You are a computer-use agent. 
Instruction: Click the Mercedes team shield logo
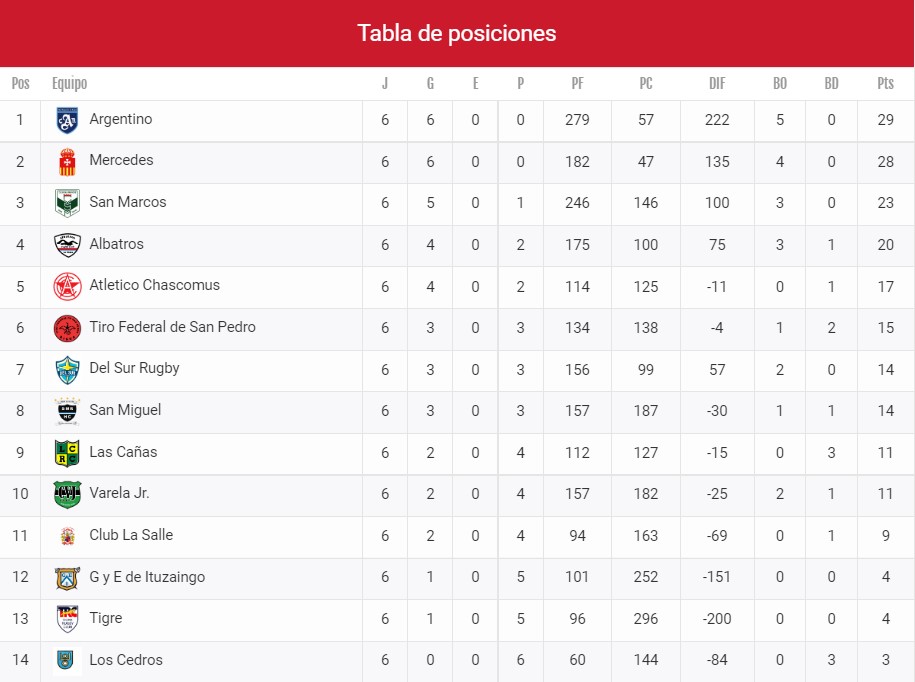point(67,162)
